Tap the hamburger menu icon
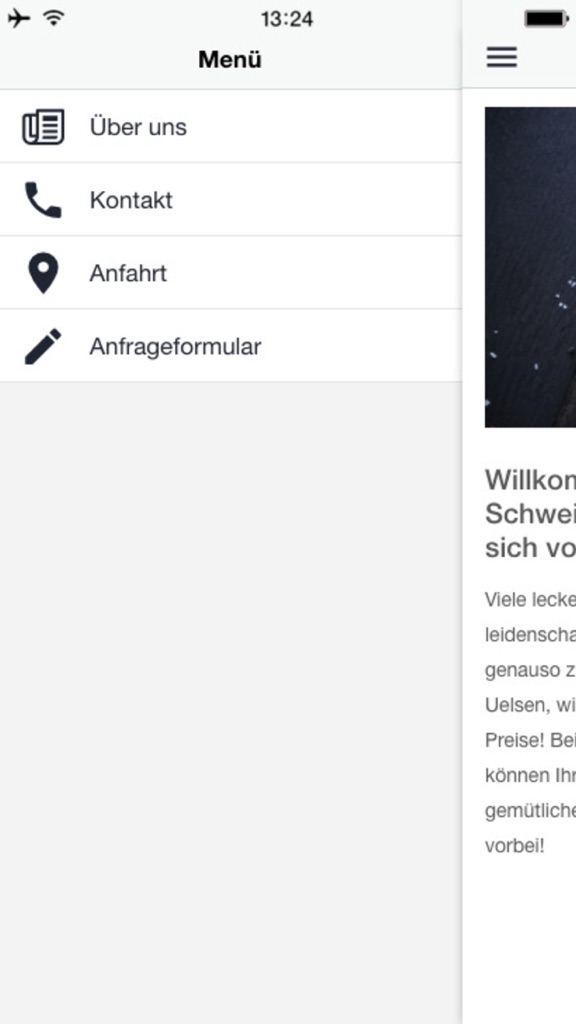The height and width of the screenshot is (1024, 576). pos(502,57)
